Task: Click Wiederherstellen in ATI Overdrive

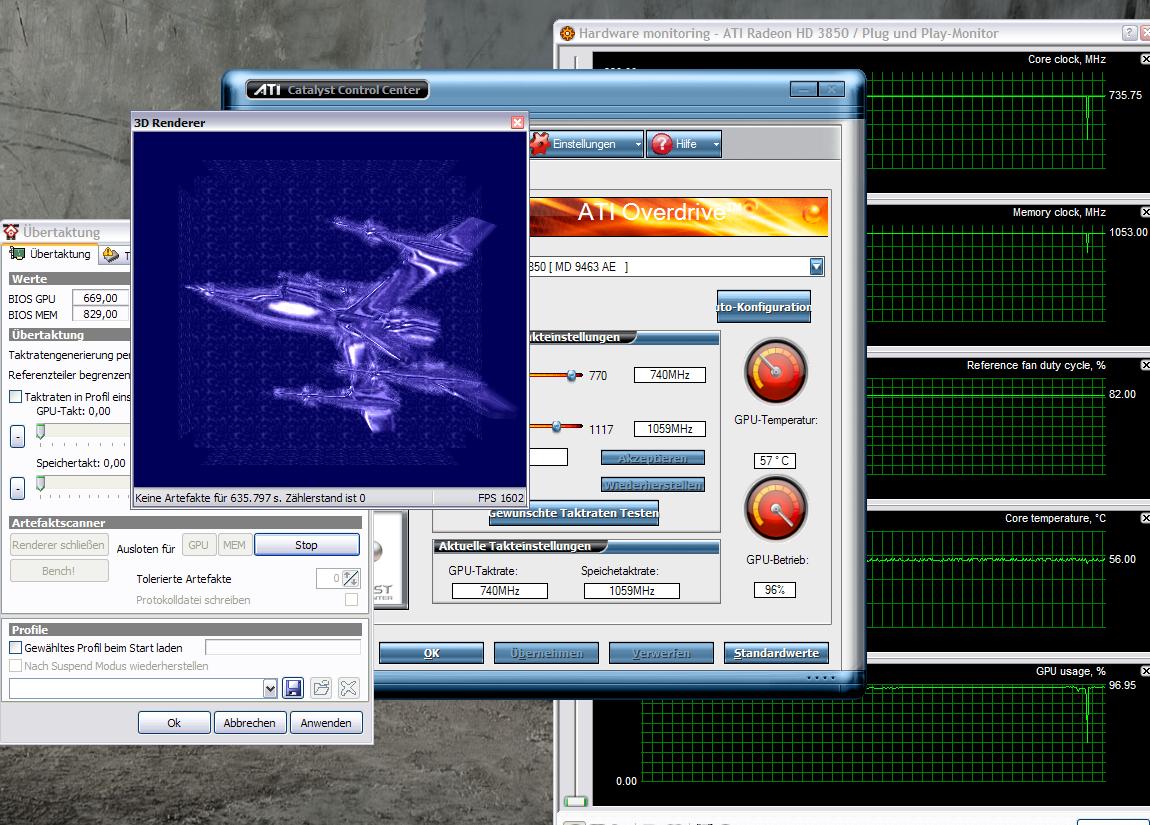Action: [x=653, y=485]
